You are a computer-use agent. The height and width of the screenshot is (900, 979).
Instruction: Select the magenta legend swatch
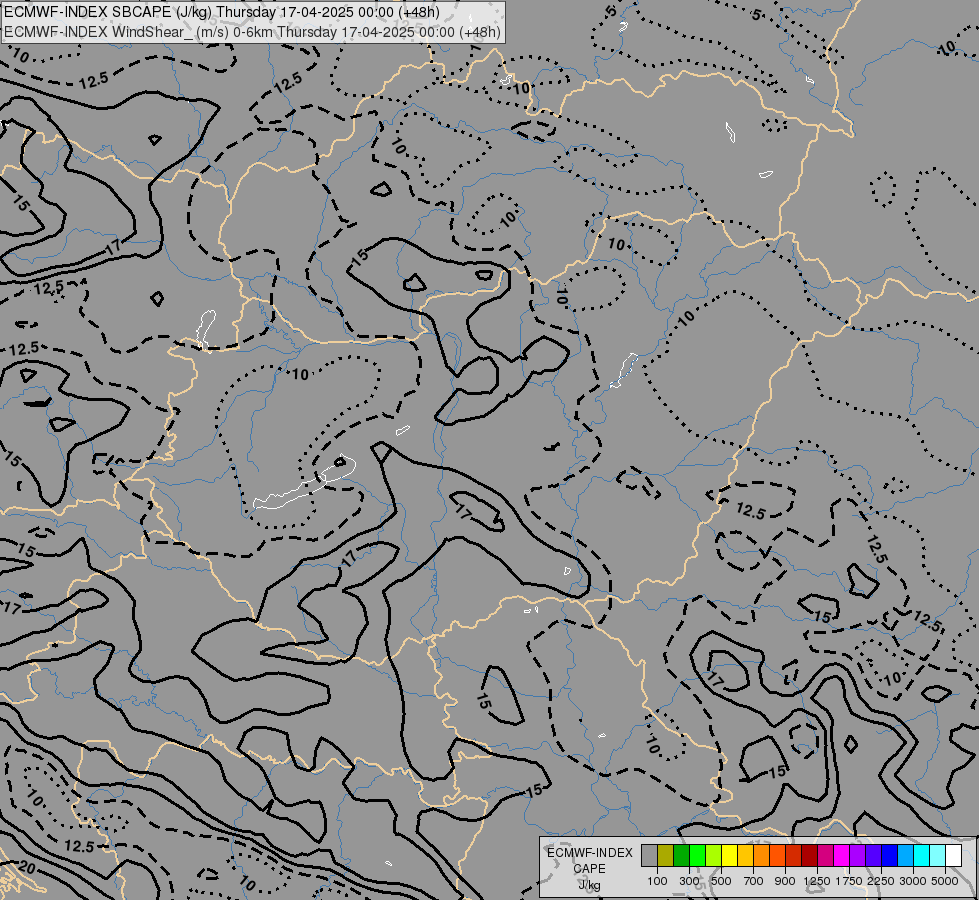(842, 855)
